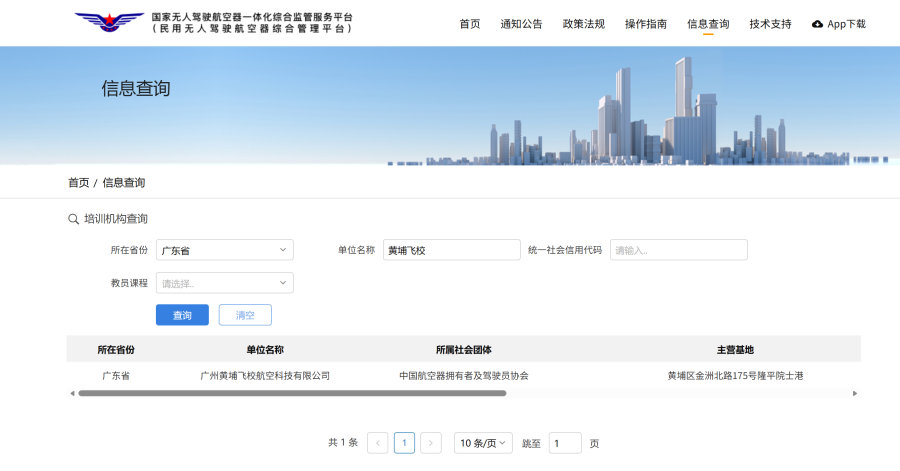Click the 培训机构查询 section title
Image resolution: width=900 pixels, height=471 pixels.
pos(116,219)
